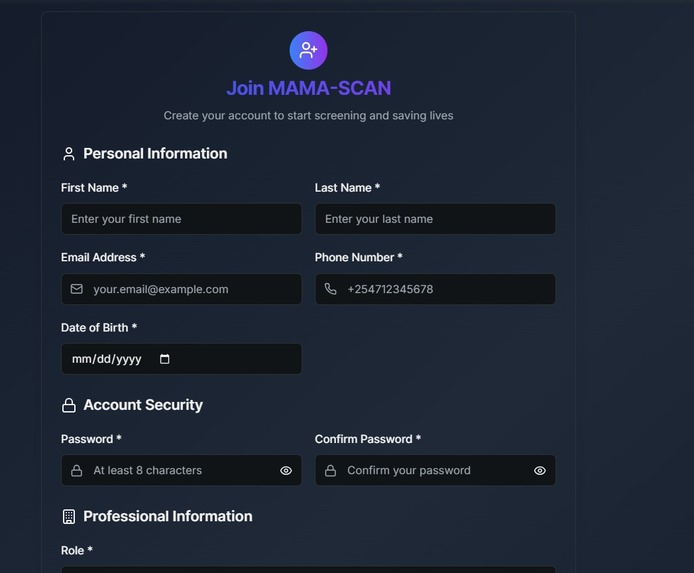Image resolution: width=694 pixels, height=573 pixels.
Task: Click the Role * label
Action: click(x=77, y=550)
